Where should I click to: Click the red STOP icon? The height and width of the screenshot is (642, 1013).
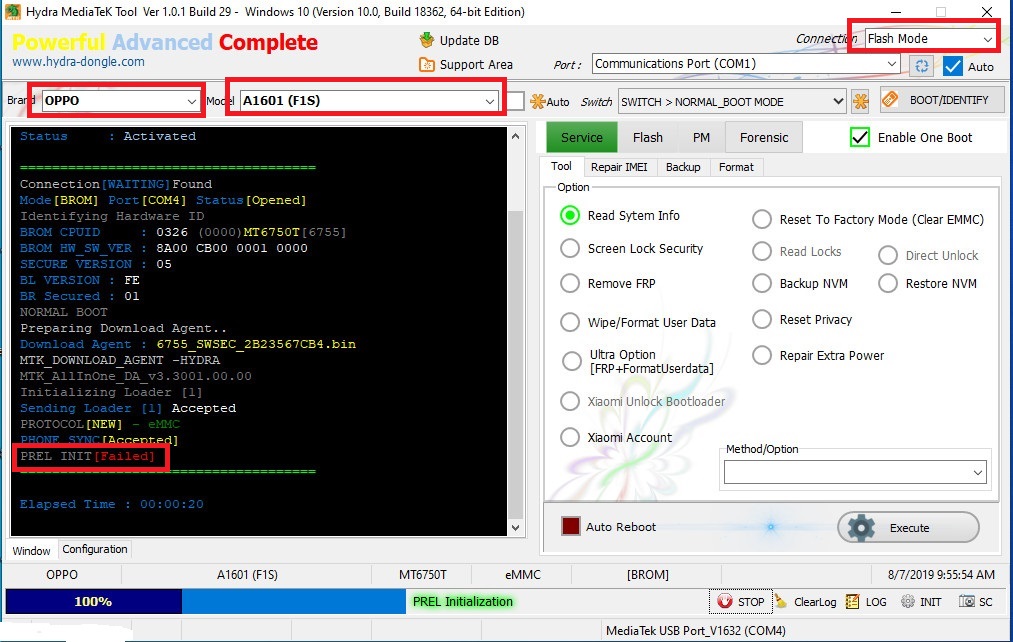pos(725,601)
